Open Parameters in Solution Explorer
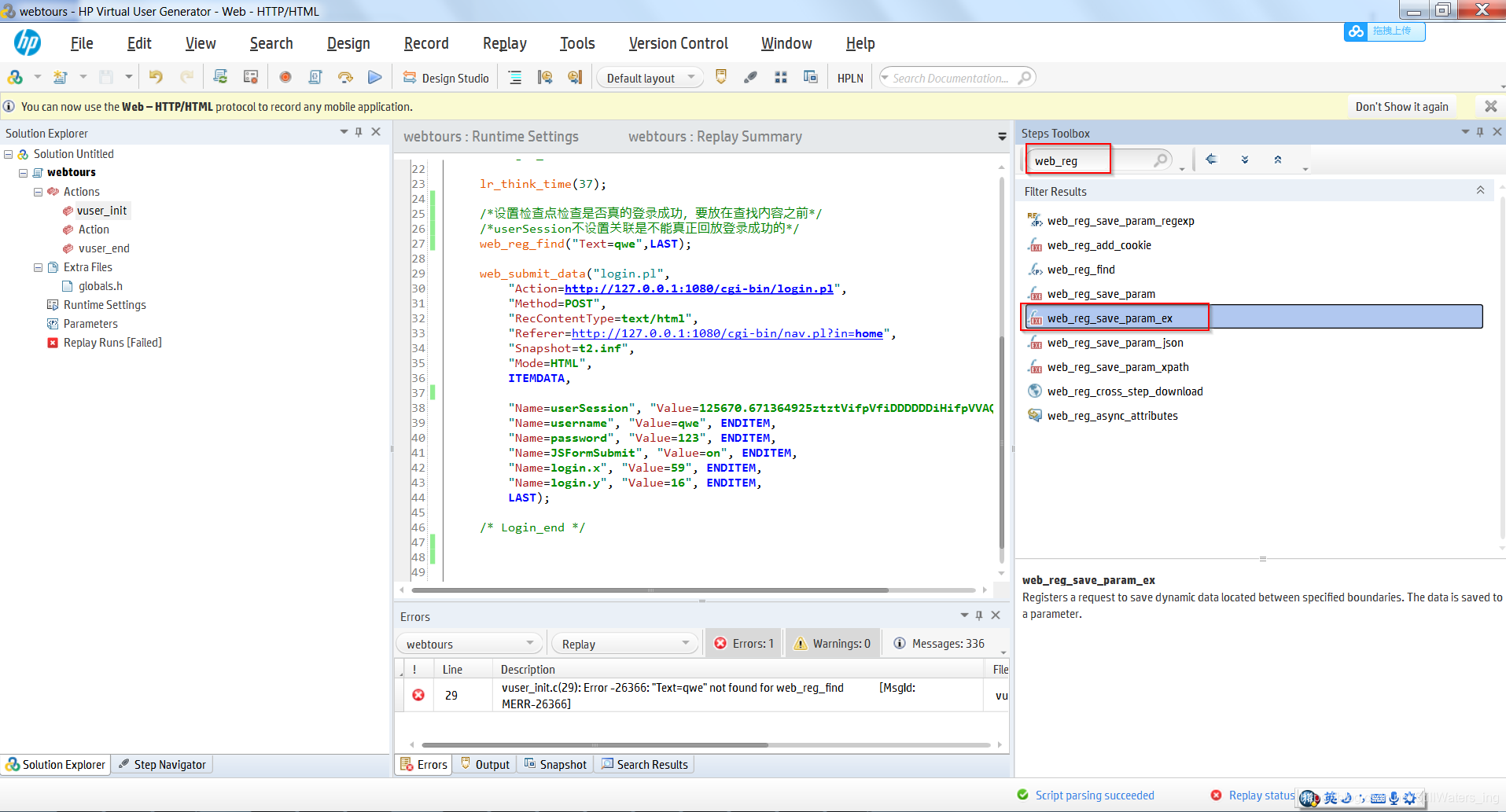1506x812 pixels. pos(90,324)
